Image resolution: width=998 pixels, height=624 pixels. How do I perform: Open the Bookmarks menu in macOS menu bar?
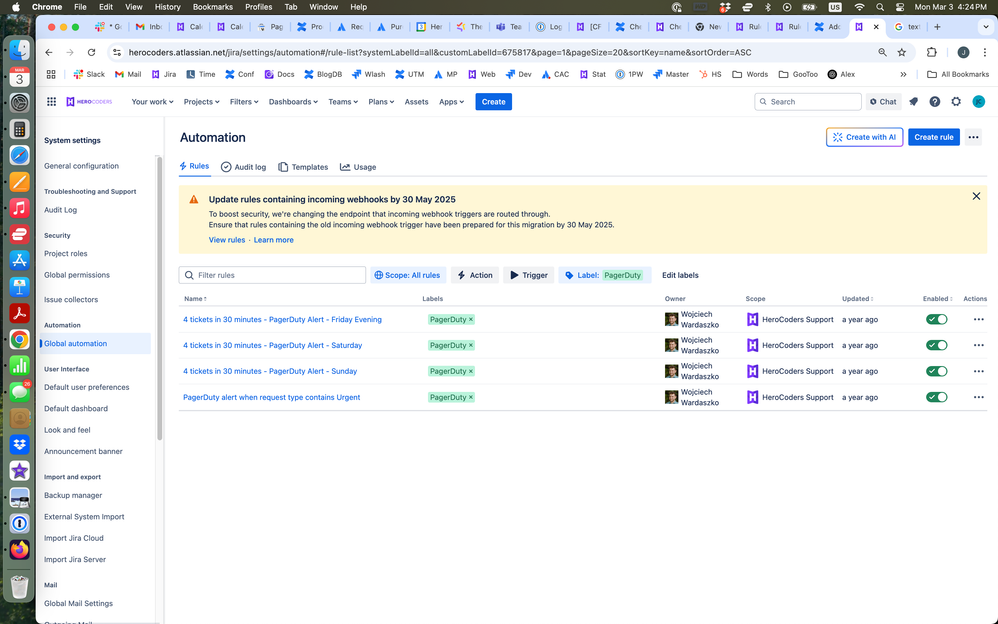coord(213,7)
